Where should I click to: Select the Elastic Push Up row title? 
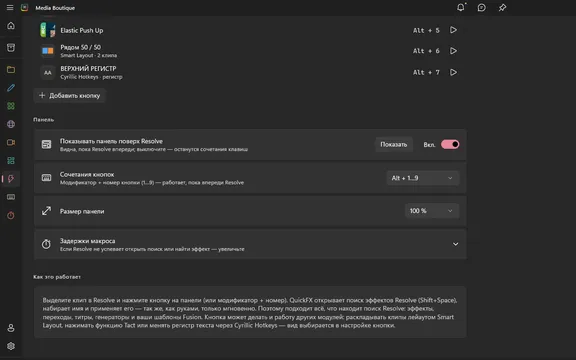82,30
